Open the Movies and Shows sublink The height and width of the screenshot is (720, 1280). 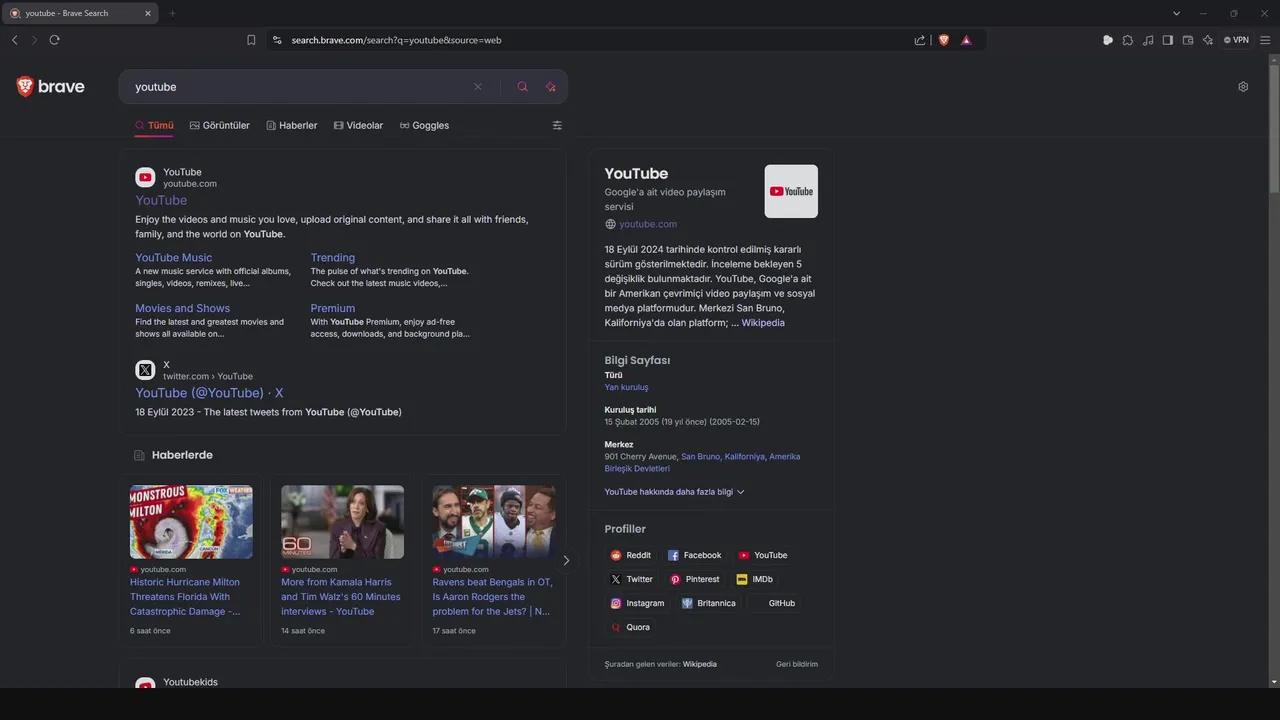(x=183, y=308)
